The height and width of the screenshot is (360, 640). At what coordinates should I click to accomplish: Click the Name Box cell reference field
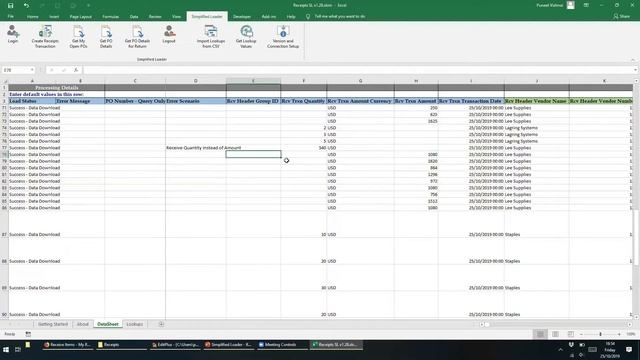16,70
